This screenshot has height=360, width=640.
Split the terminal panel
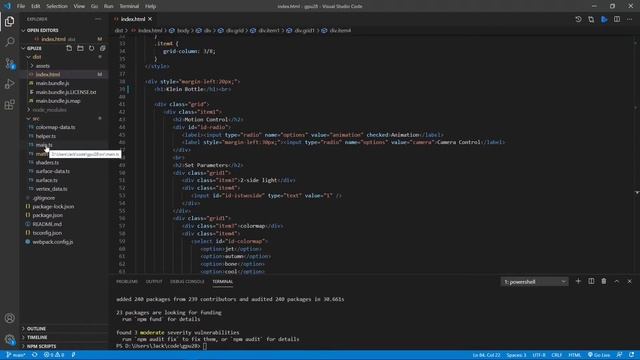pyautogui.click(x=591, y=281)
